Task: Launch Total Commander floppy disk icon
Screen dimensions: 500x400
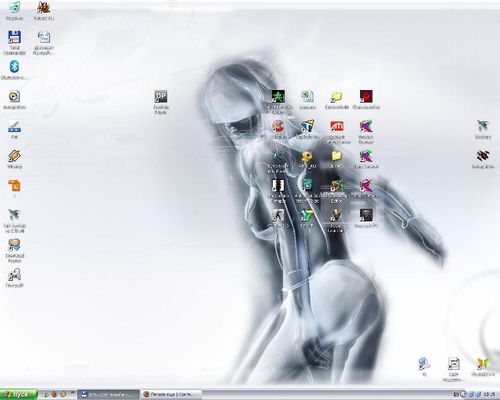Action: tap(14, 37)
